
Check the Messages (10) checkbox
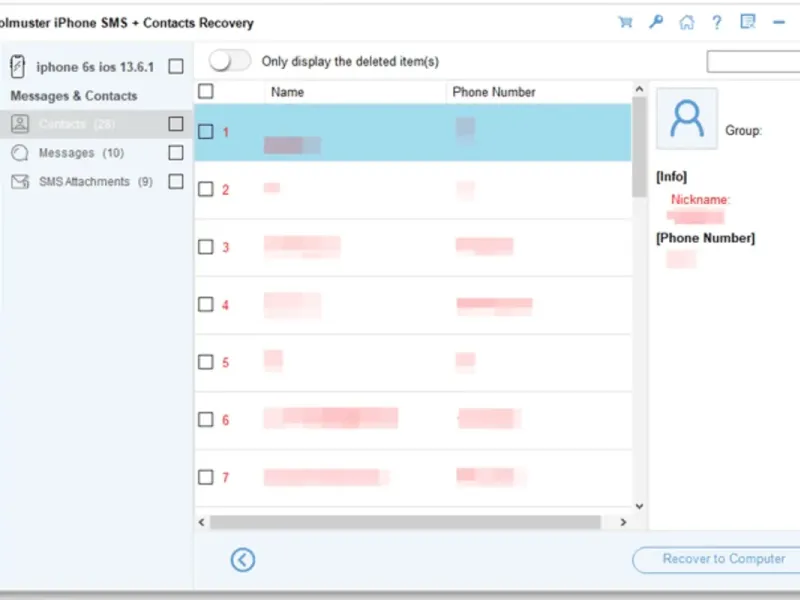(176, 153)
